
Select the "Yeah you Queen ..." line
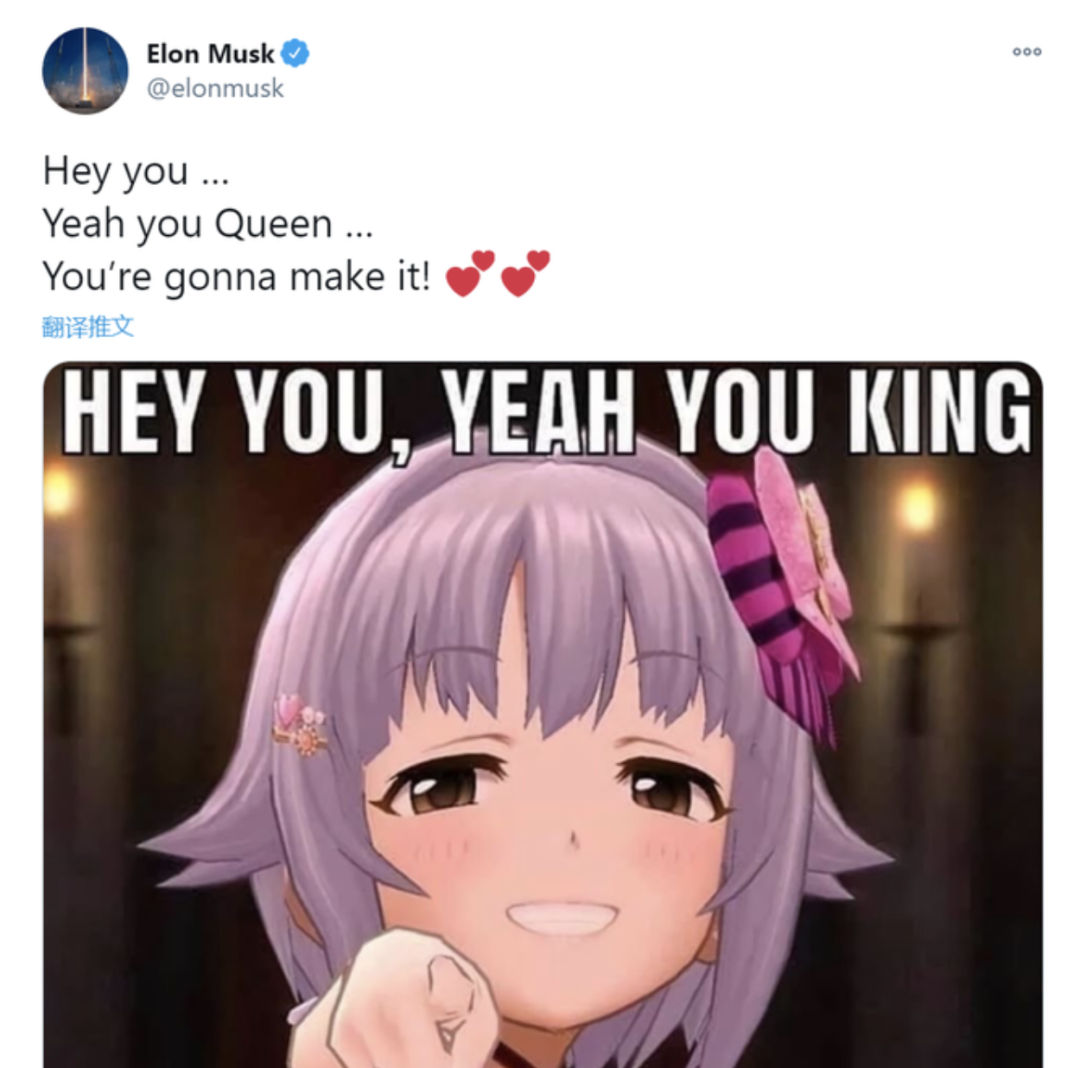pyautogui.click(x=208, y=224)
